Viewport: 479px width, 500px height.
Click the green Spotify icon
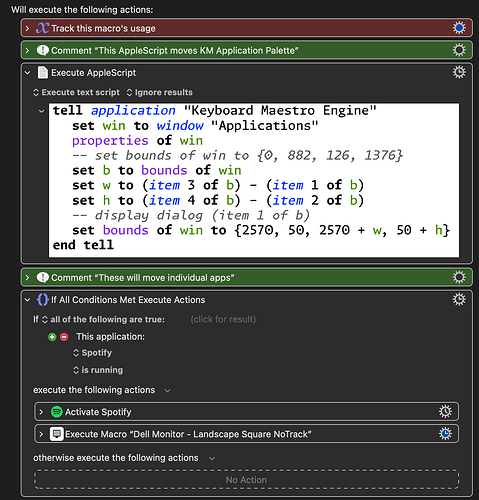[57, 412]
